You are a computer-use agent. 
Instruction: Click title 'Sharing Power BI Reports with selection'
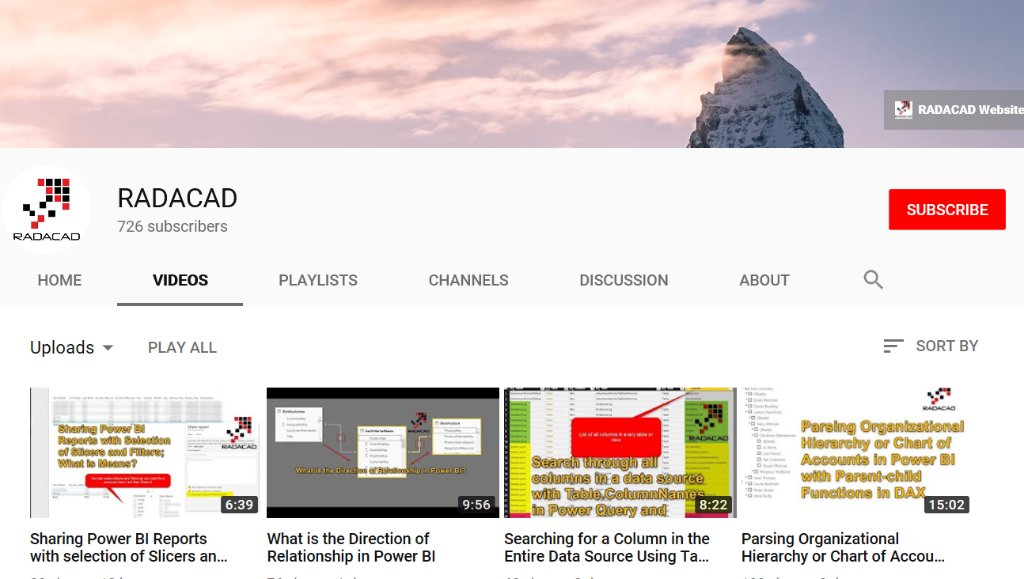[x=129, y=547]
